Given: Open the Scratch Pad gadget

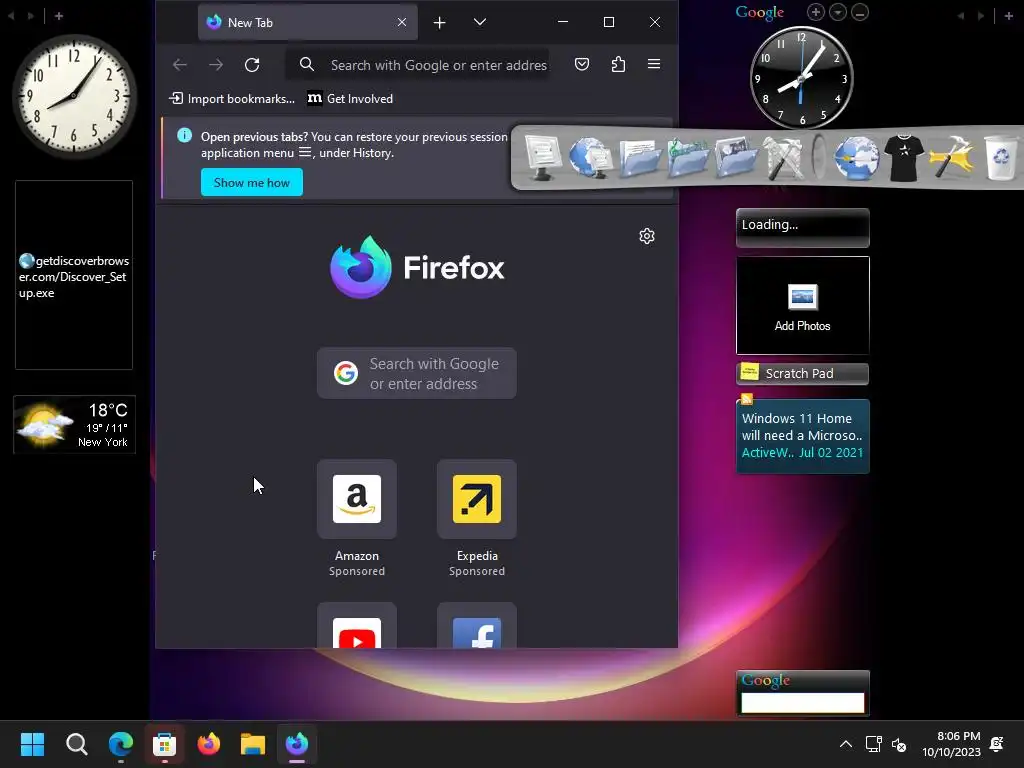Looking at the screenshot, I should tap(803, 374).
